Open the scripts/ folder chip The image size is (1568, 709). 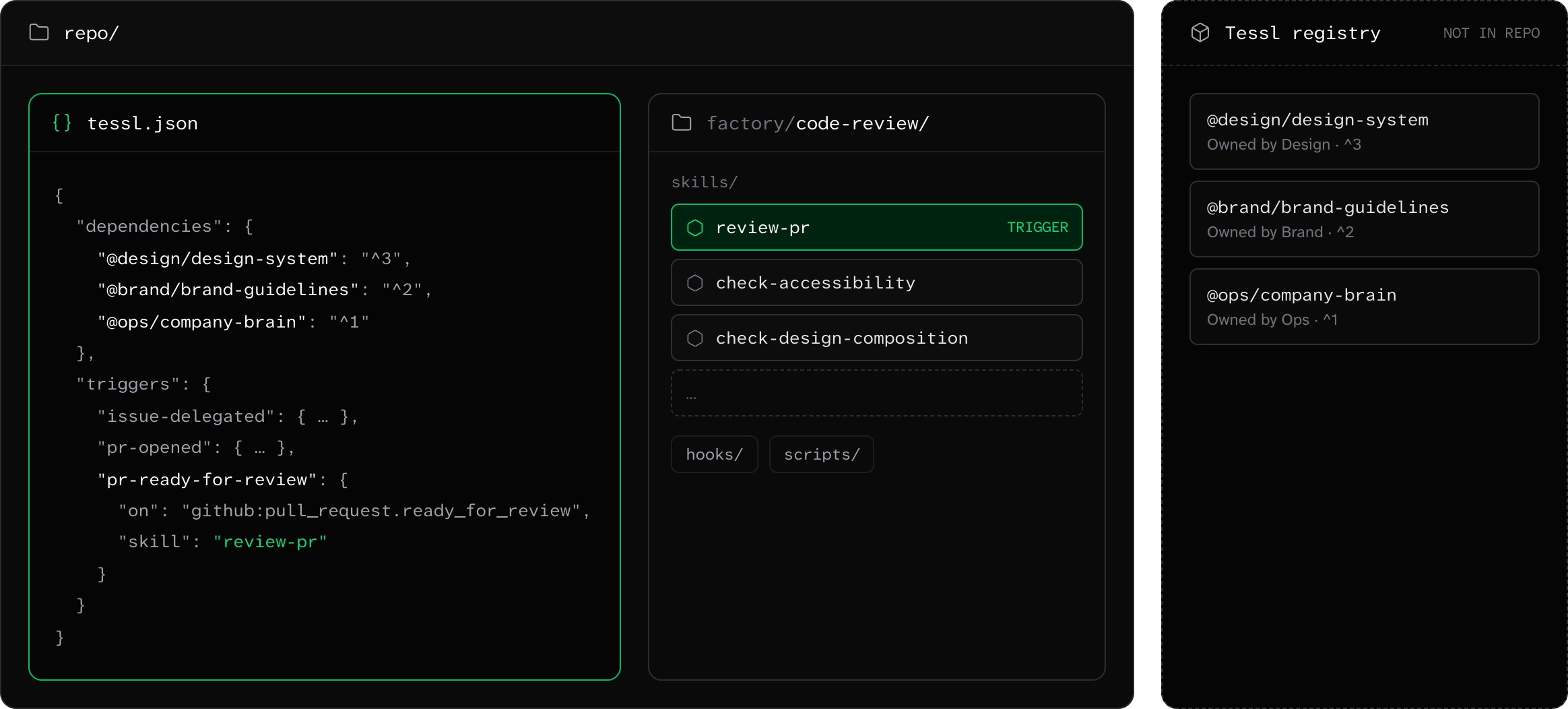[822, 454]
